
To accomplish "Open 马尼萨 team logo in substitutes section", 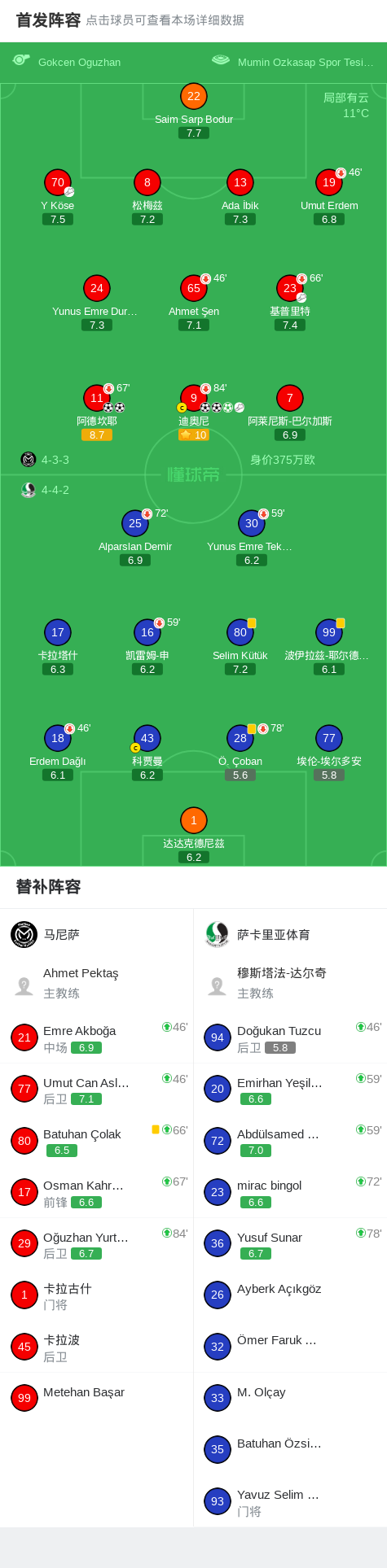I will tap(24, 935).
